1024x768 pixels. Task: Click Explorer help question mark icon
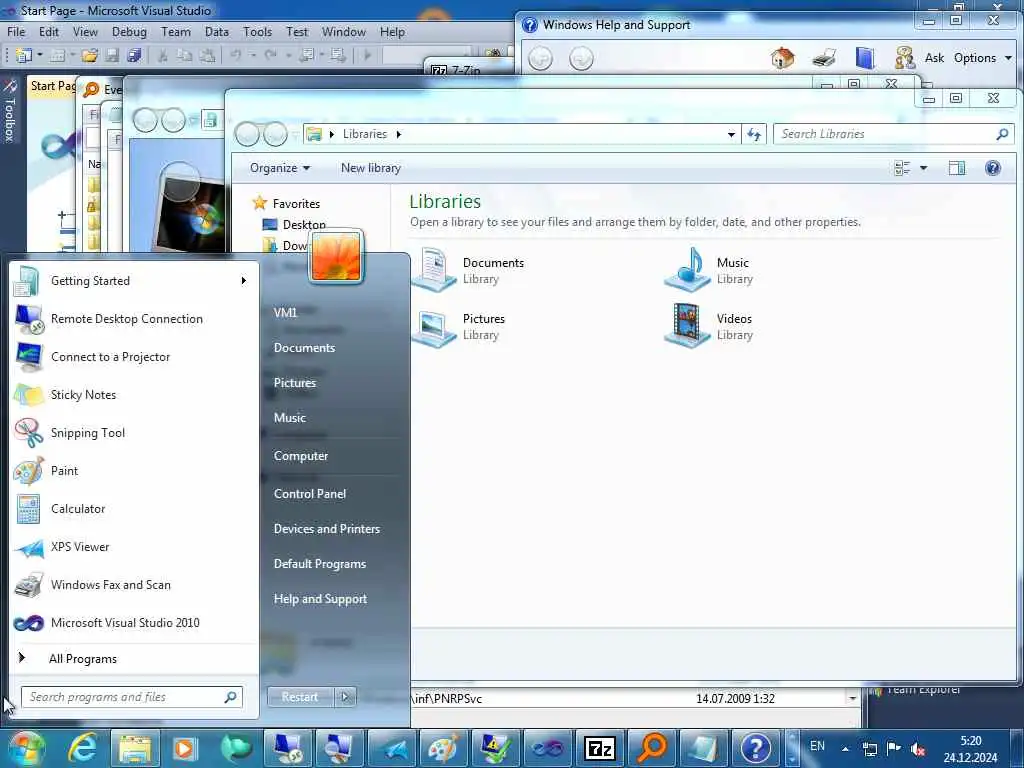[x=993, y=168]
